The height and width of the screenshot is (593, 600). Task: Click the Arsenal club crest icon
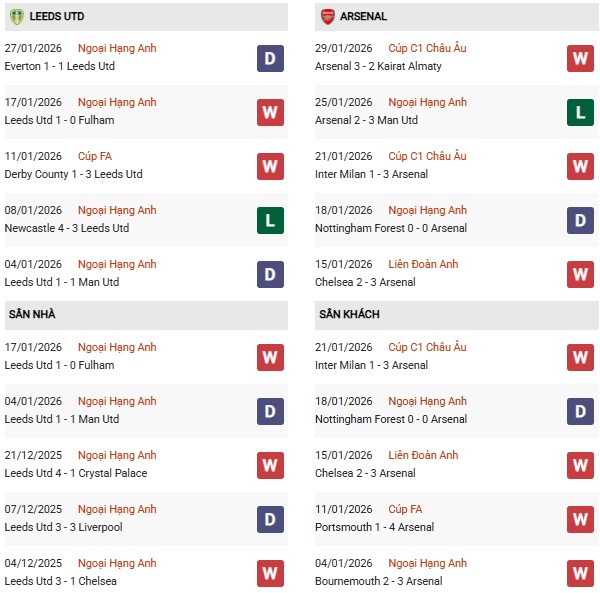327,16
